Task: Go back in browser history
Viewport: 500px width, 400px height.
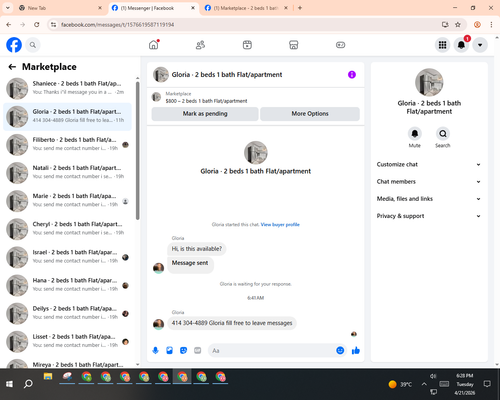Action: tap(9, 25)
